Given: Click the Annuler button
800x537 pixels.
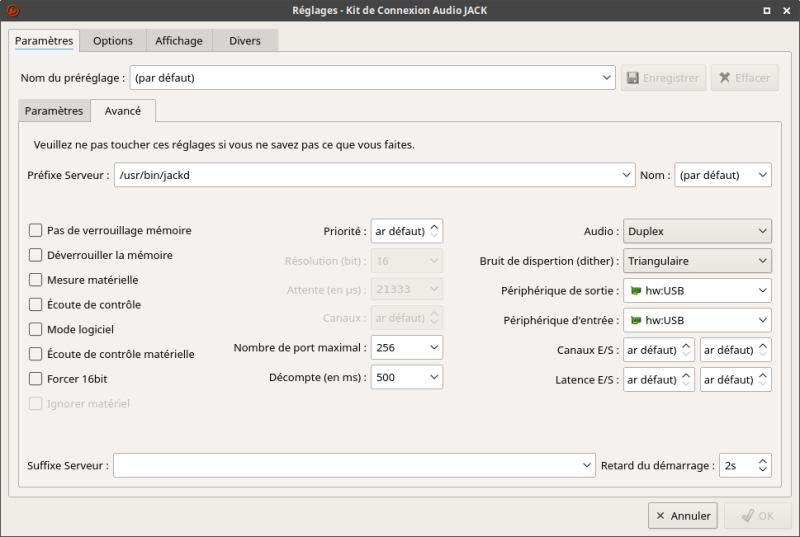Looking at the screenshot, I should tap(683, 516).
